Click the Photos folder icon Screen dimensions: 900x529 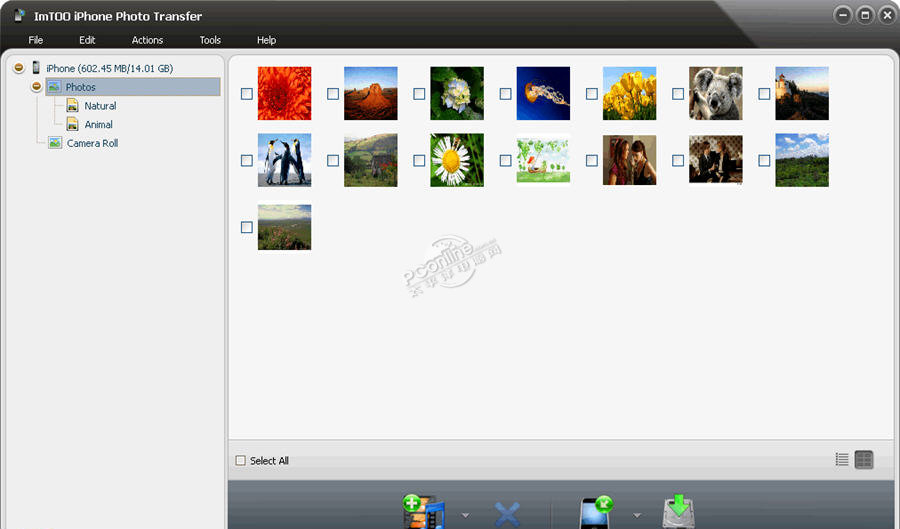[x=55, y=87]
